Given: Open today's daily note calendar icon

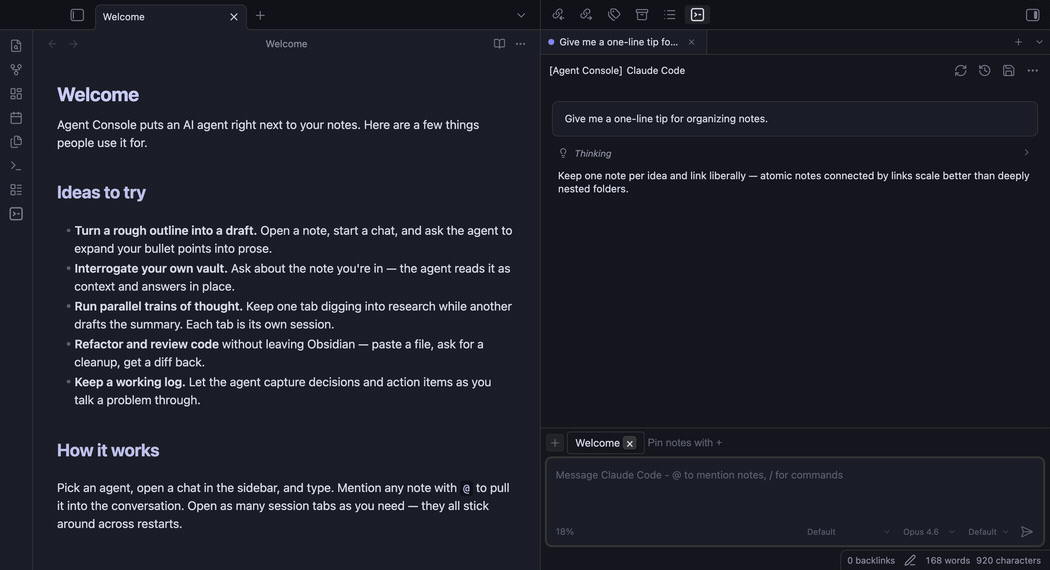Looking at the screenshot, I should [16, 118].
